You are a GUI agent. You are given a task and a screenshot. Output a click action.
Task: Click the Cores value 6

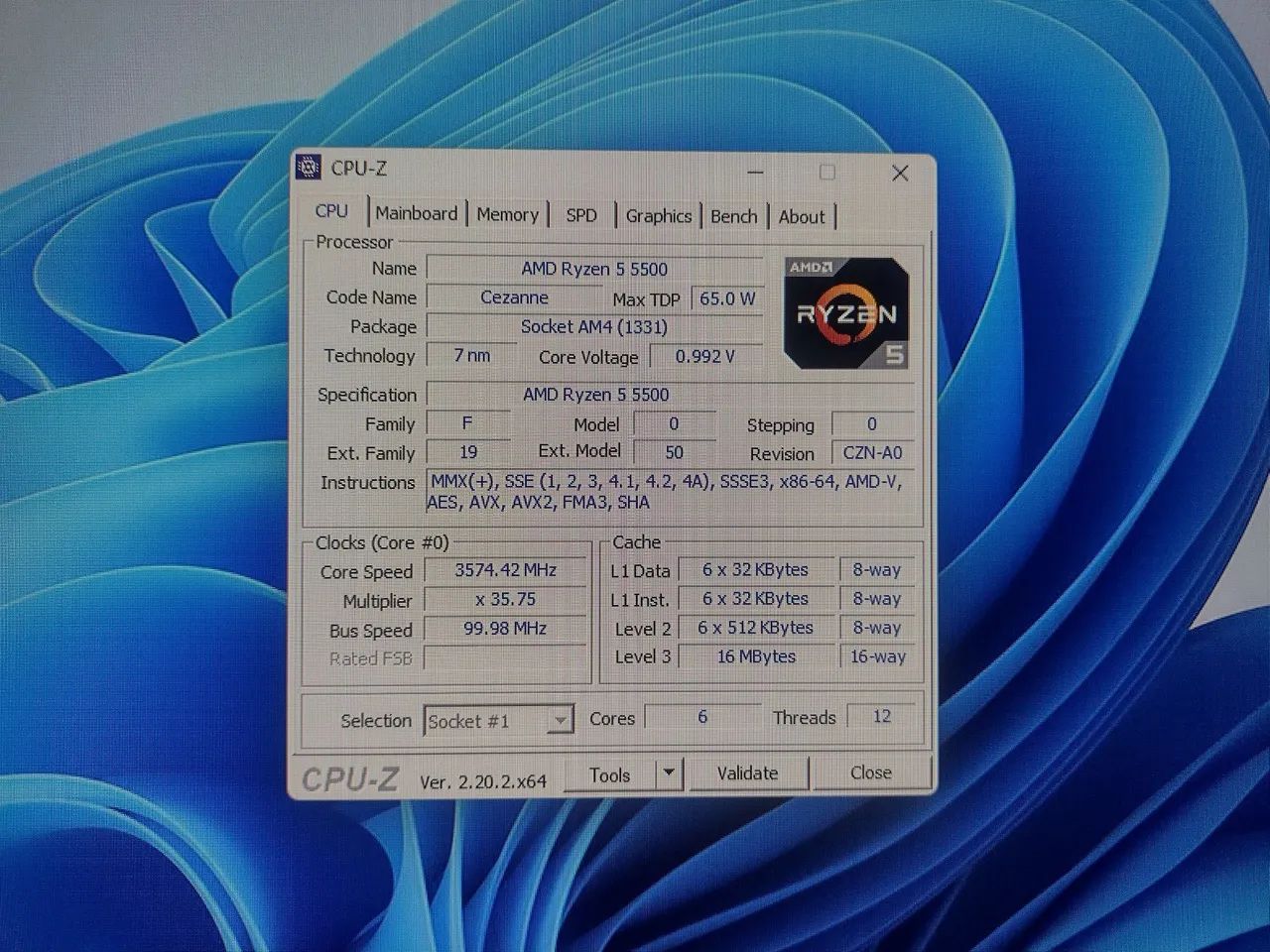click(702, 717)
